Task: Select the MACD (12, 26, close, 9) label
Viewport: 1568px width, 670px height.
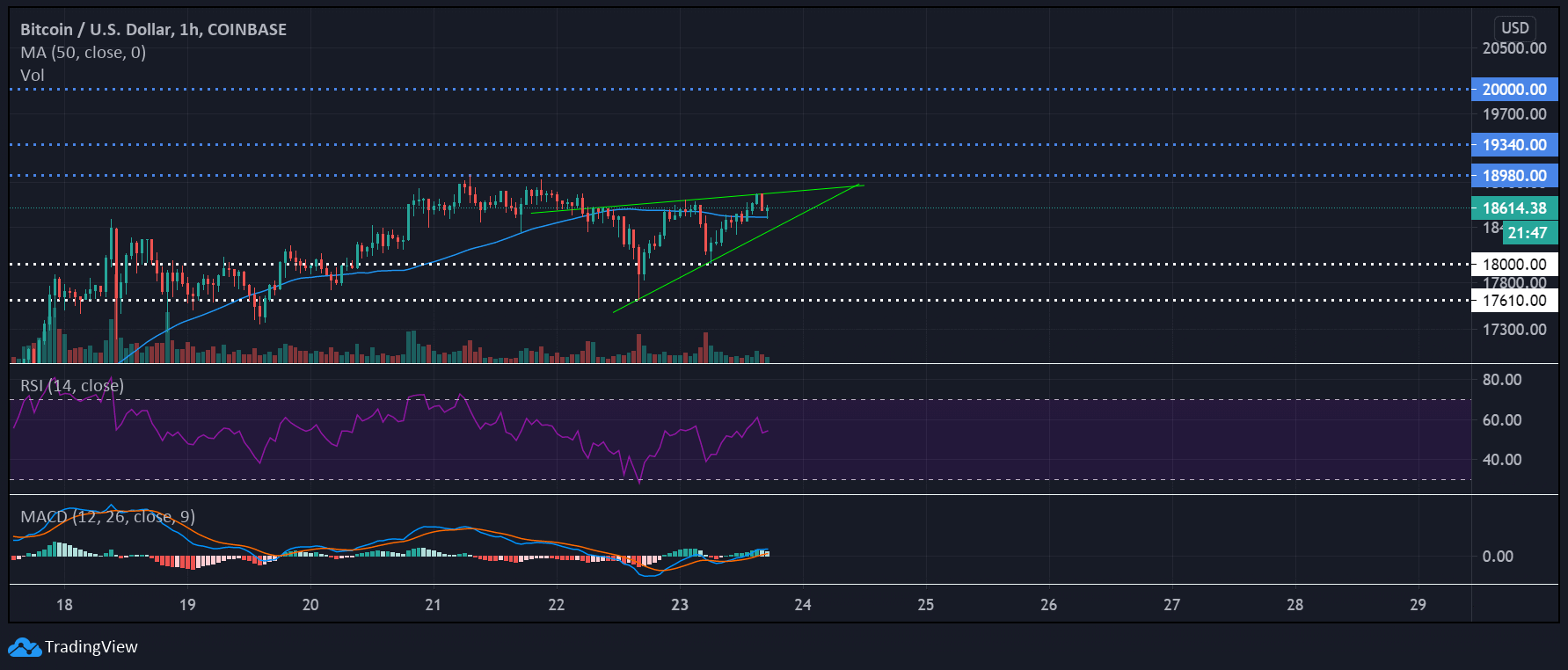Action: pos(107,517)
